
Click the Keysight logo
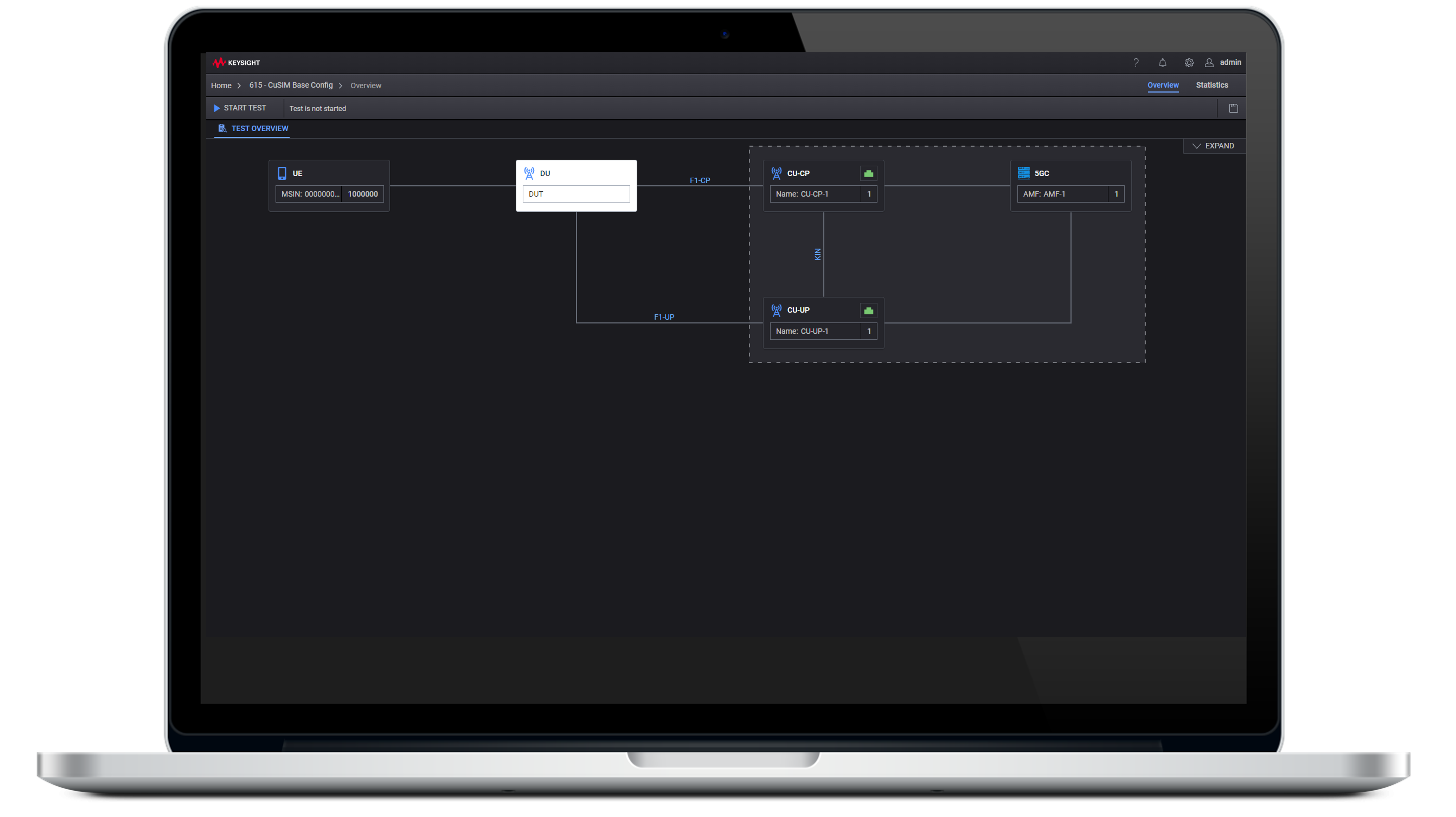[236, 63]
